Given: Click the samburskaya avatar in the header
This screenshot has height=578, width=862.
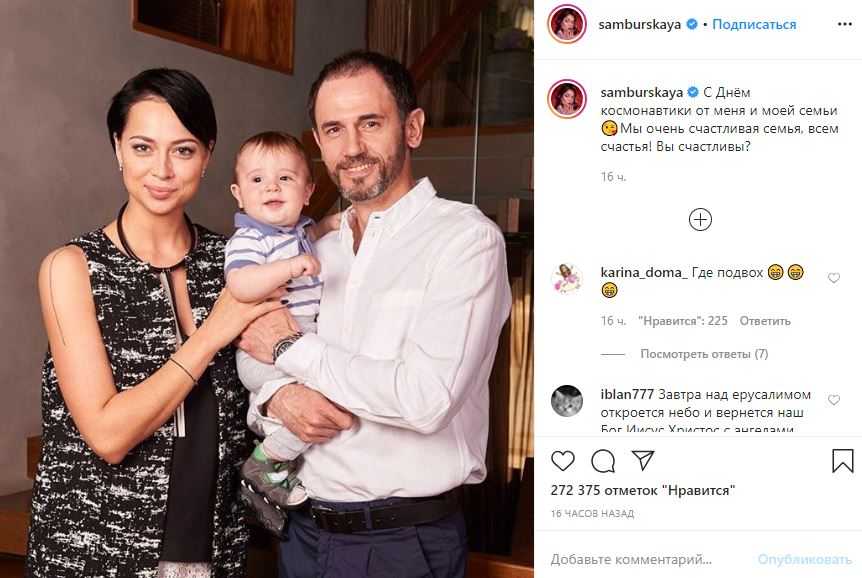Looking at the screenshot, I should (x=567, y=24).
